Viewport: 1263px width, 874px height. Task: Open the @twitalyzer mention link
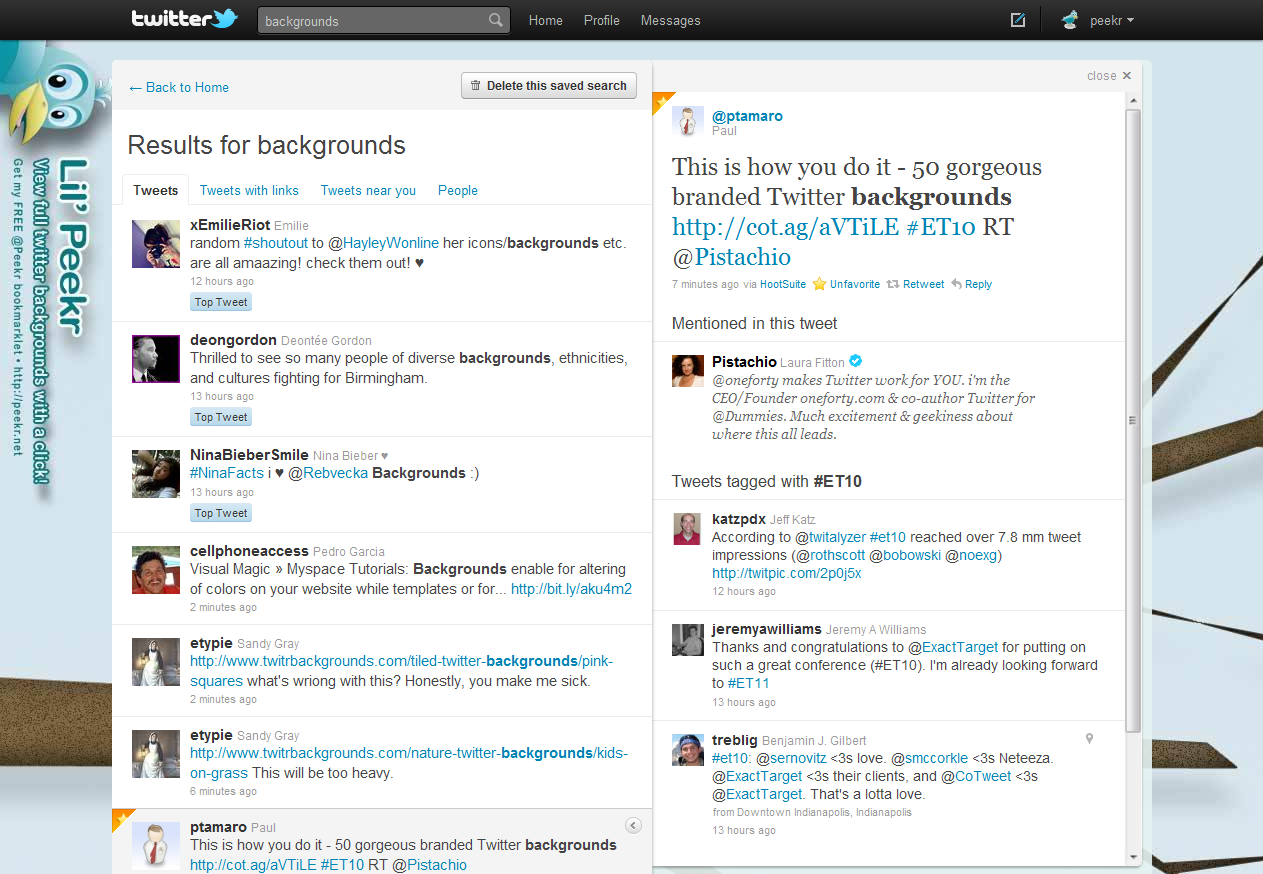tap(837, 537)
